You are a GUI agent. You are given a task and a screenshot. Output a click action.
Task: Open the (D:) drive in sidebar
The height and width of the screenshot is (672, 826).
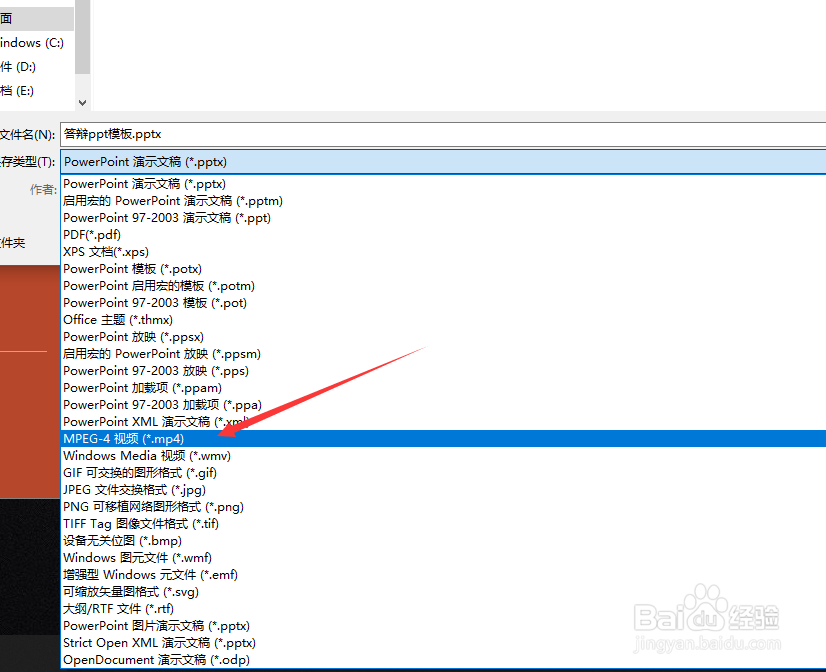tap(18, 67)
